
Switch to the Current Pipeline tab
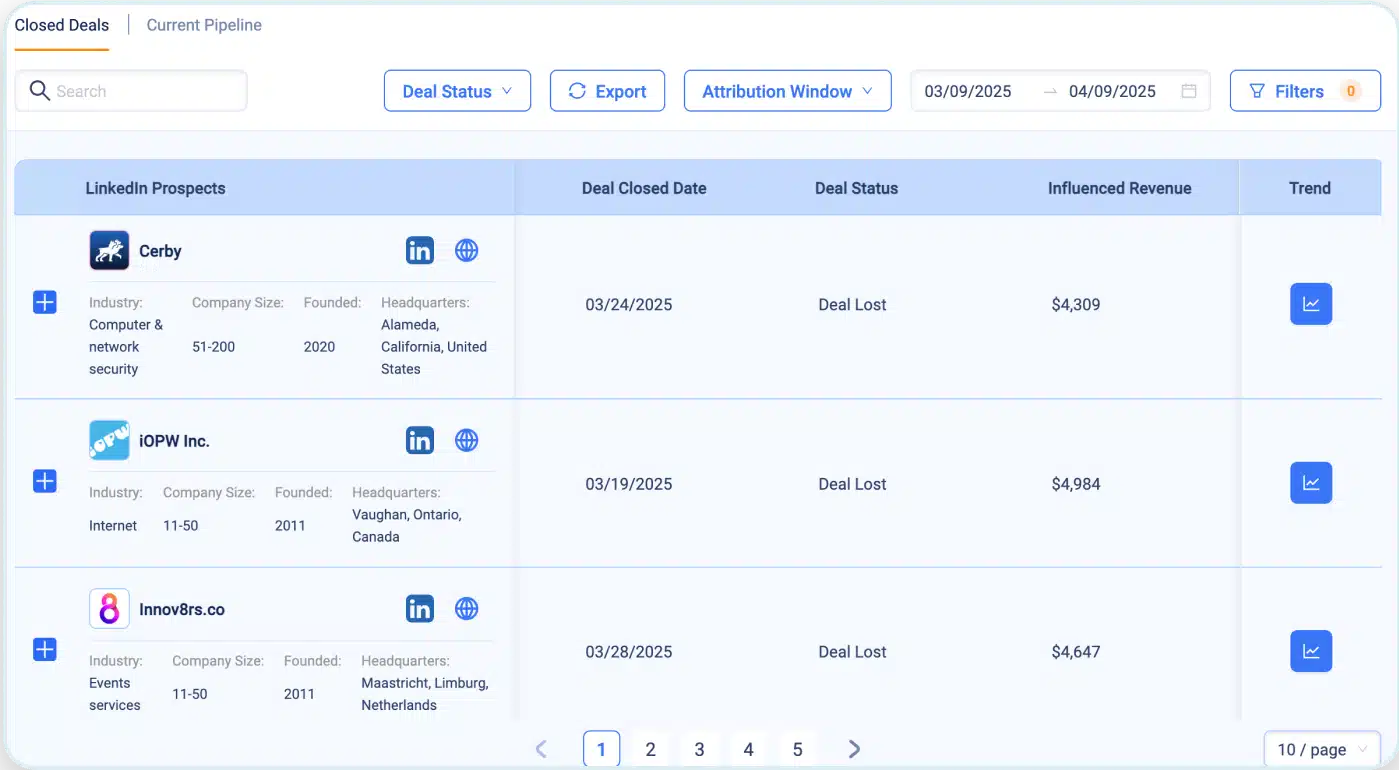pyautogui.click(x=204, y=25)
